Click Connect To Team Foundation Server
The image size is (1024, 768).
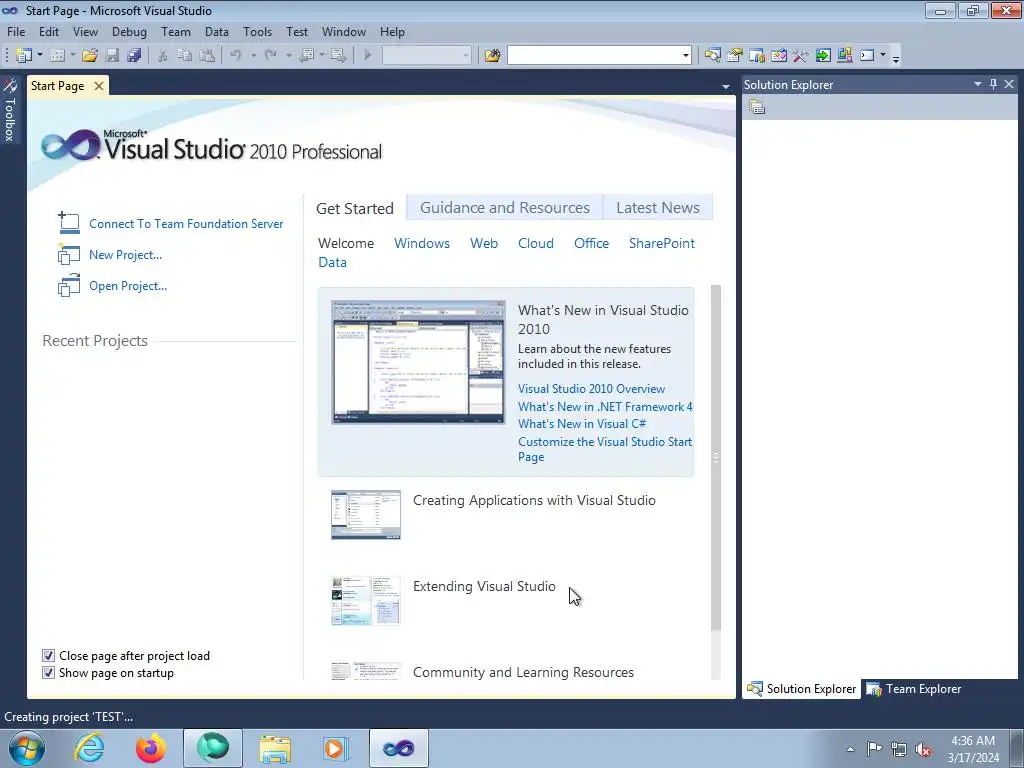coord(186,224)
